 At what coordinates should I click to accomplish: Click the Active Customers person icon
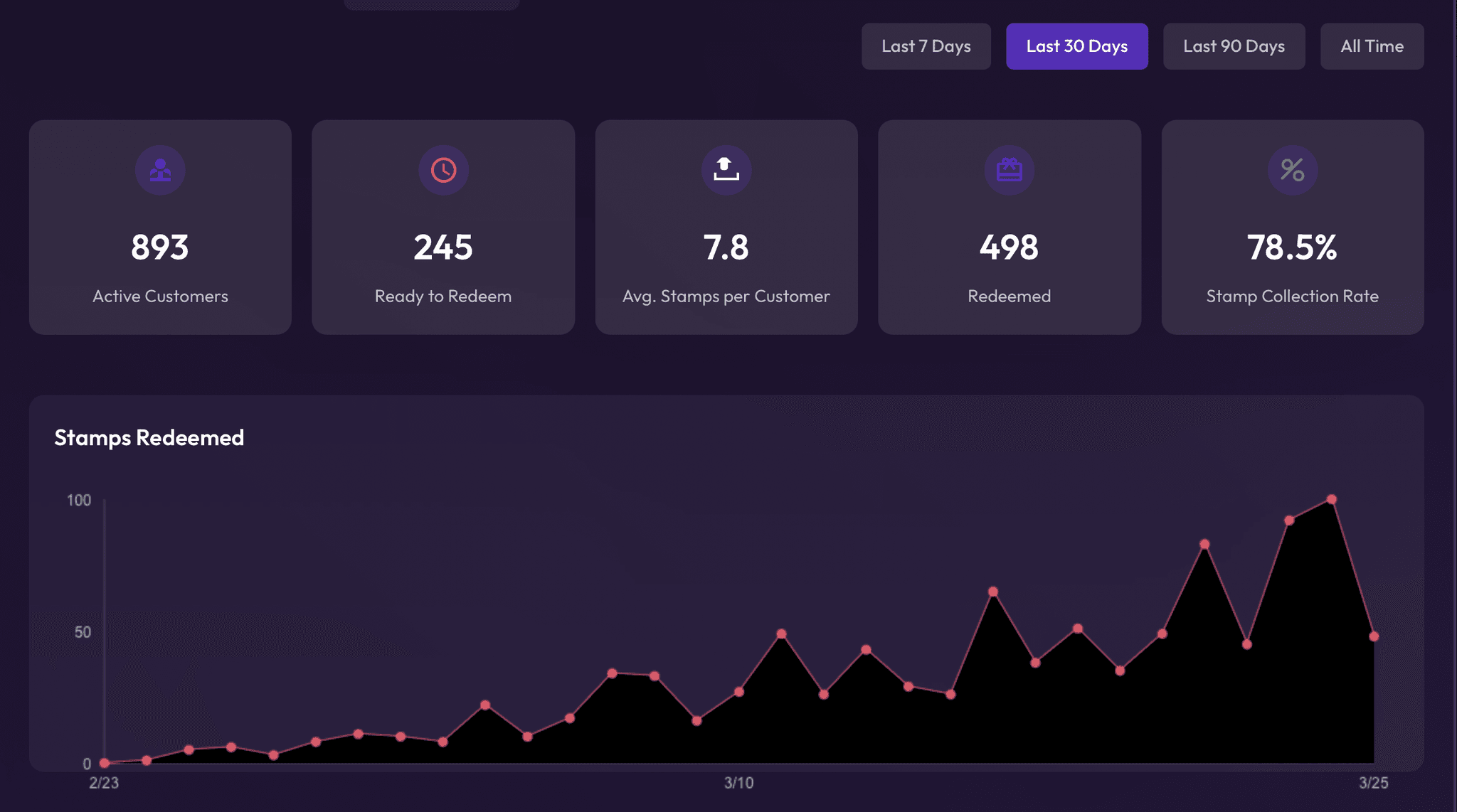point(160,170)
